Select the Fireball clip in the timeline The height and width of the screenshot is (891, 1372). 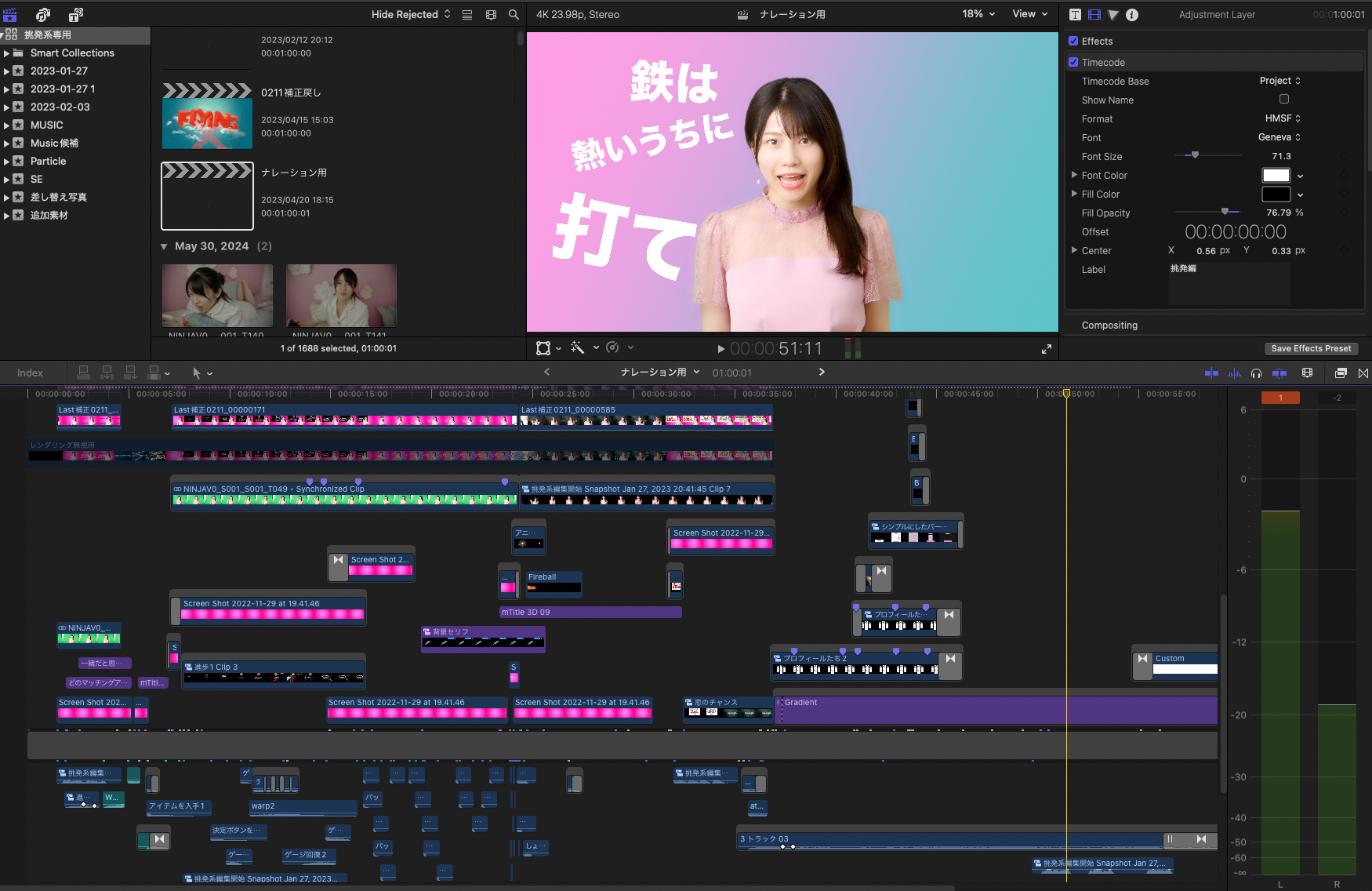pos(554,584)
